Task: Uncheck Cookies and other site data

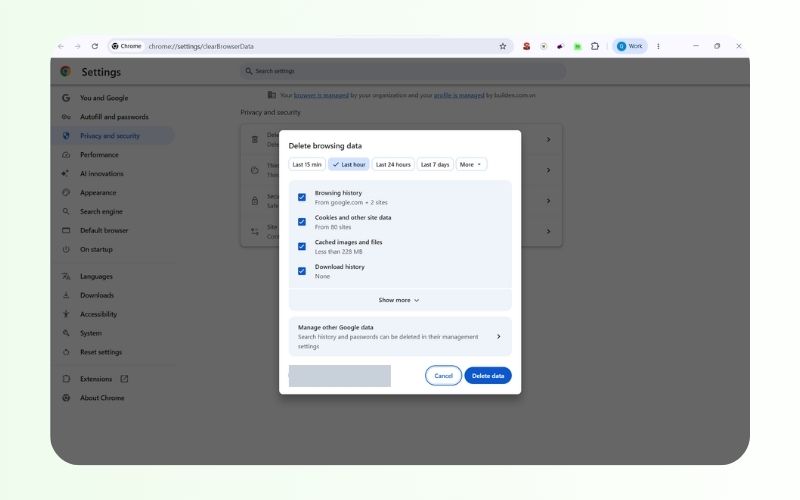Action: [x=302, y=221]
